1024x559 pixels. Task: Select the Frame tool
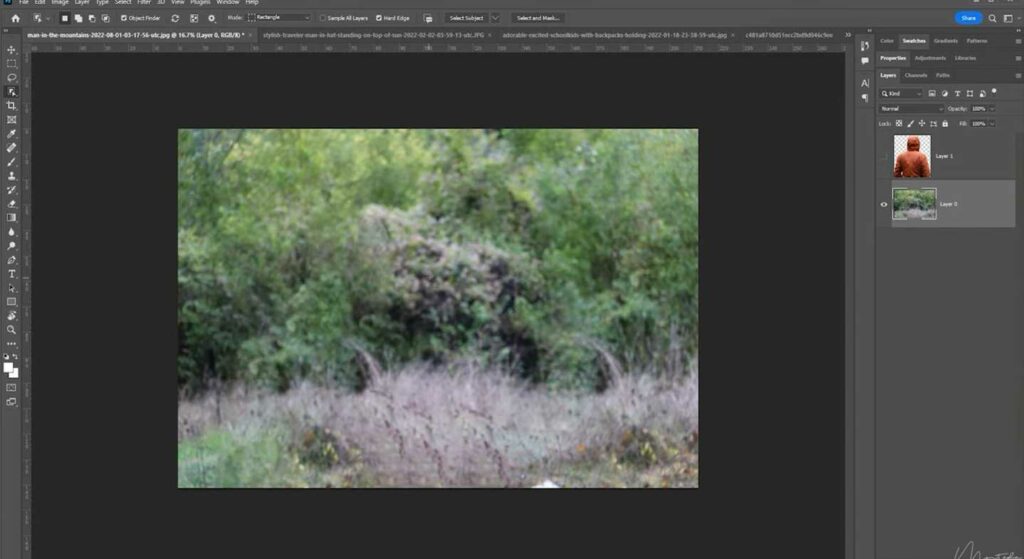pyautogui.click(x=11, y=120)
